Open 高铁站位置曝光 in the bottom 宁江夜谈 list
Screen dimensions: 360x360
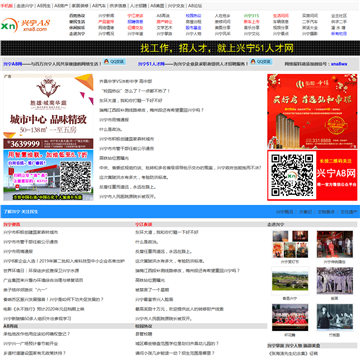[x=150, y=280]
